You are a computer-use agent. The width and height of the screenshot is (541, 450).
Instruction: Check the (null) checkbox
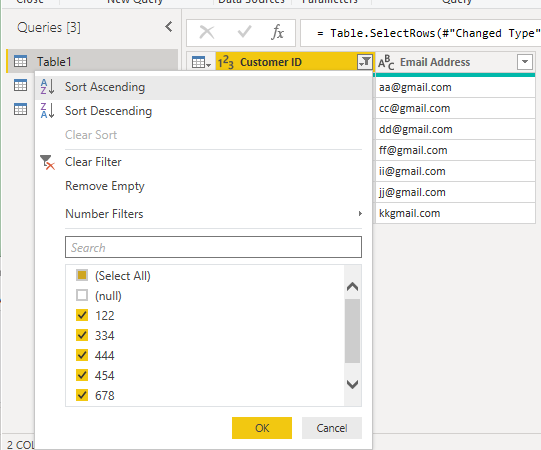click(82, 295)
